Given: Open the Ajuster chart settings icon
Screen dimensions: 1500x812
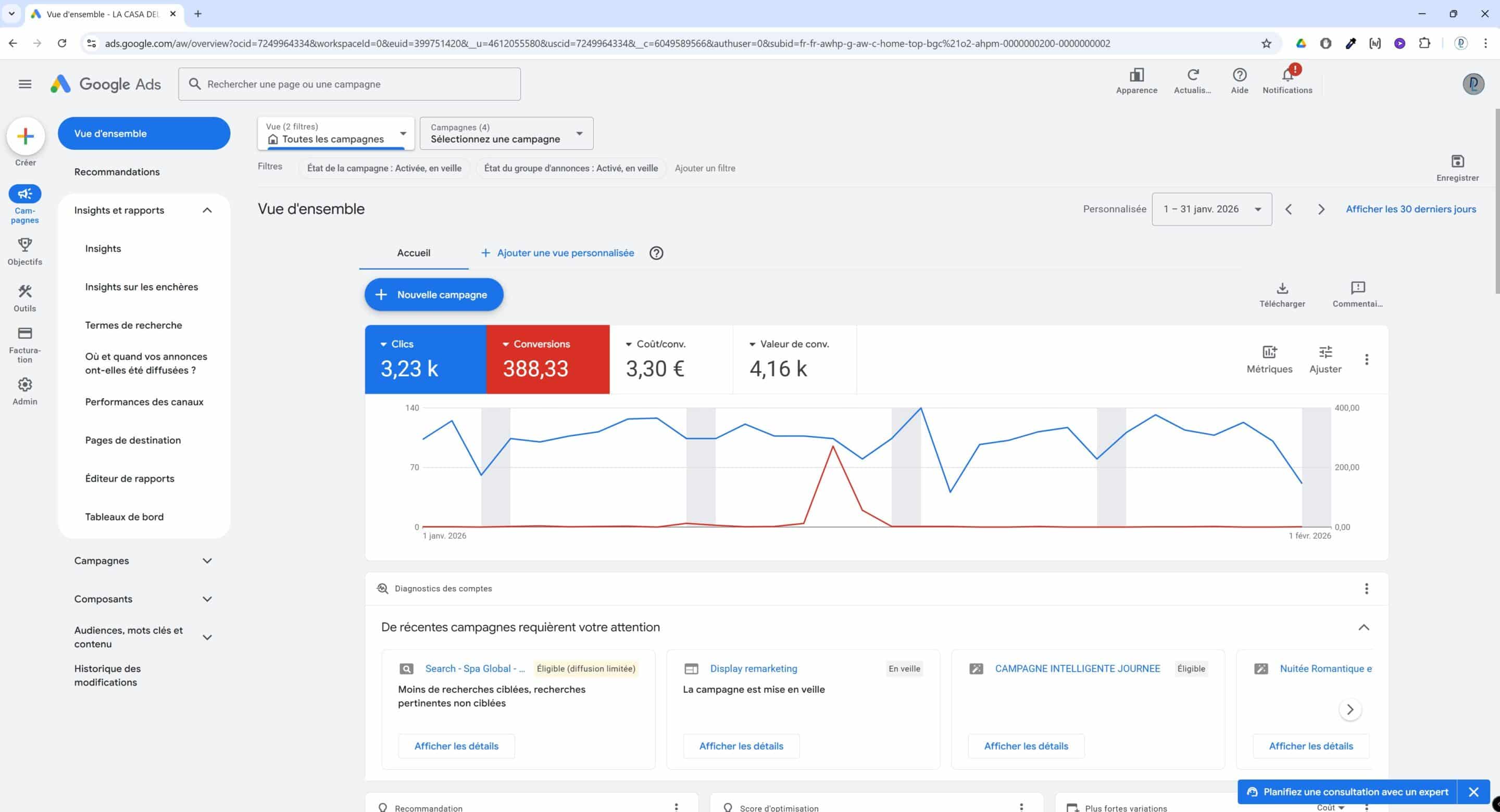Looking at the screenshot, I should [x=1326, y=351].
